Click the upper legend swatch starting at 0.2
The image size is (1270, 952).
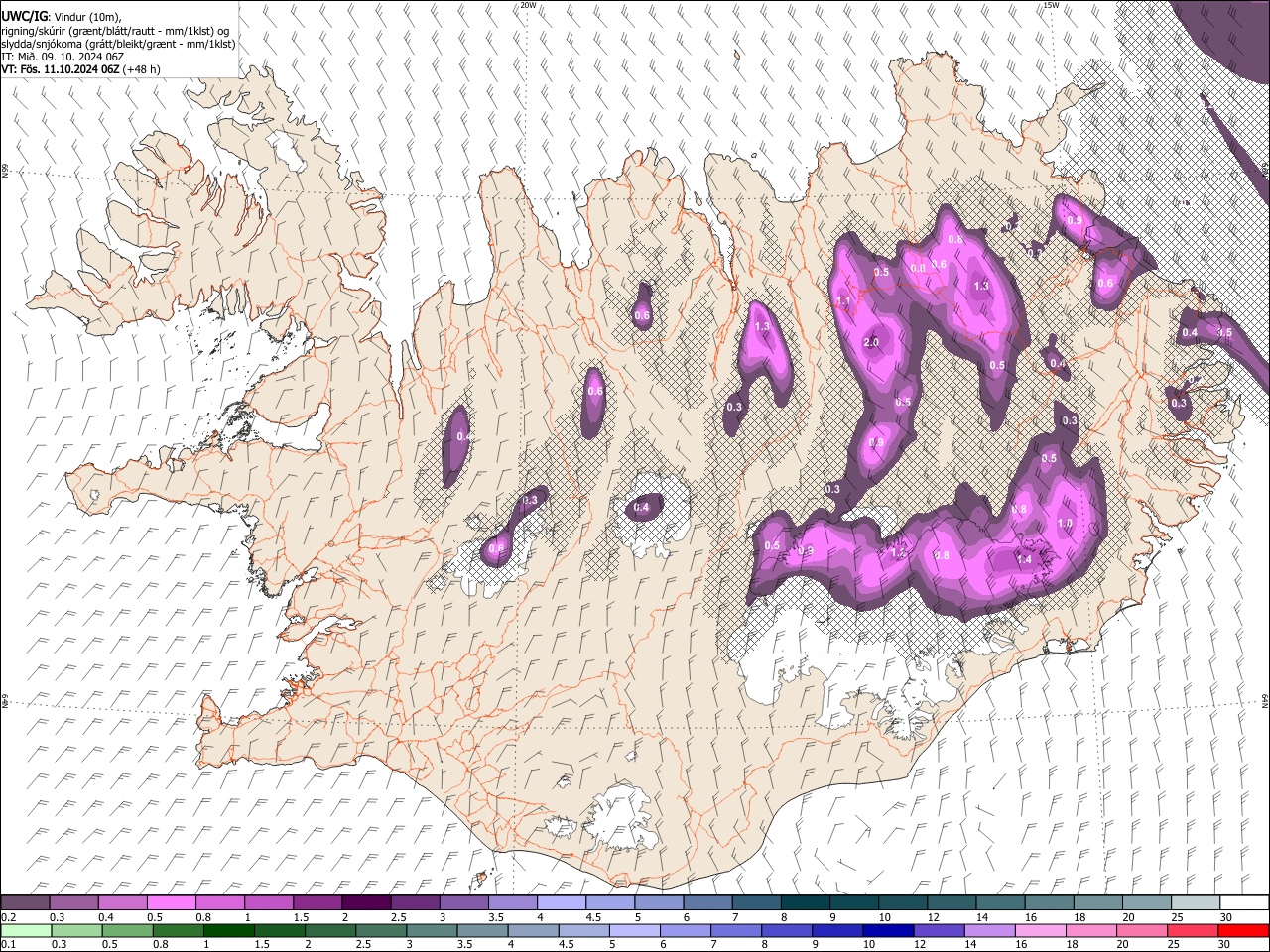[25, 903]
